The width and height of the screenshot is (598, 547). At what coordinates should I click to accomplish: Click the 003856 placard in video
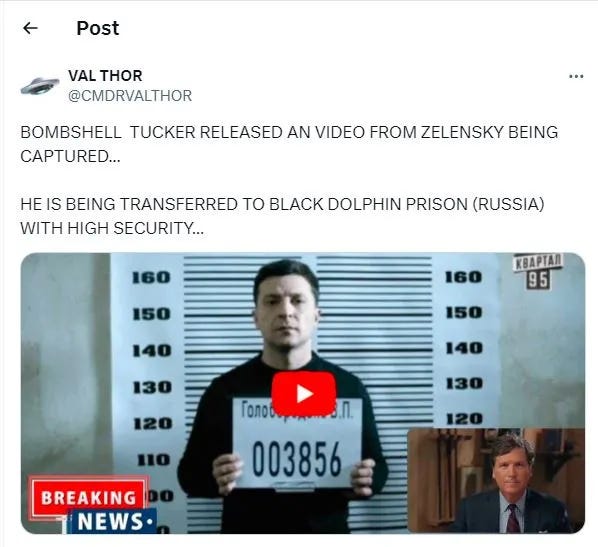click(x=297, y=443)
